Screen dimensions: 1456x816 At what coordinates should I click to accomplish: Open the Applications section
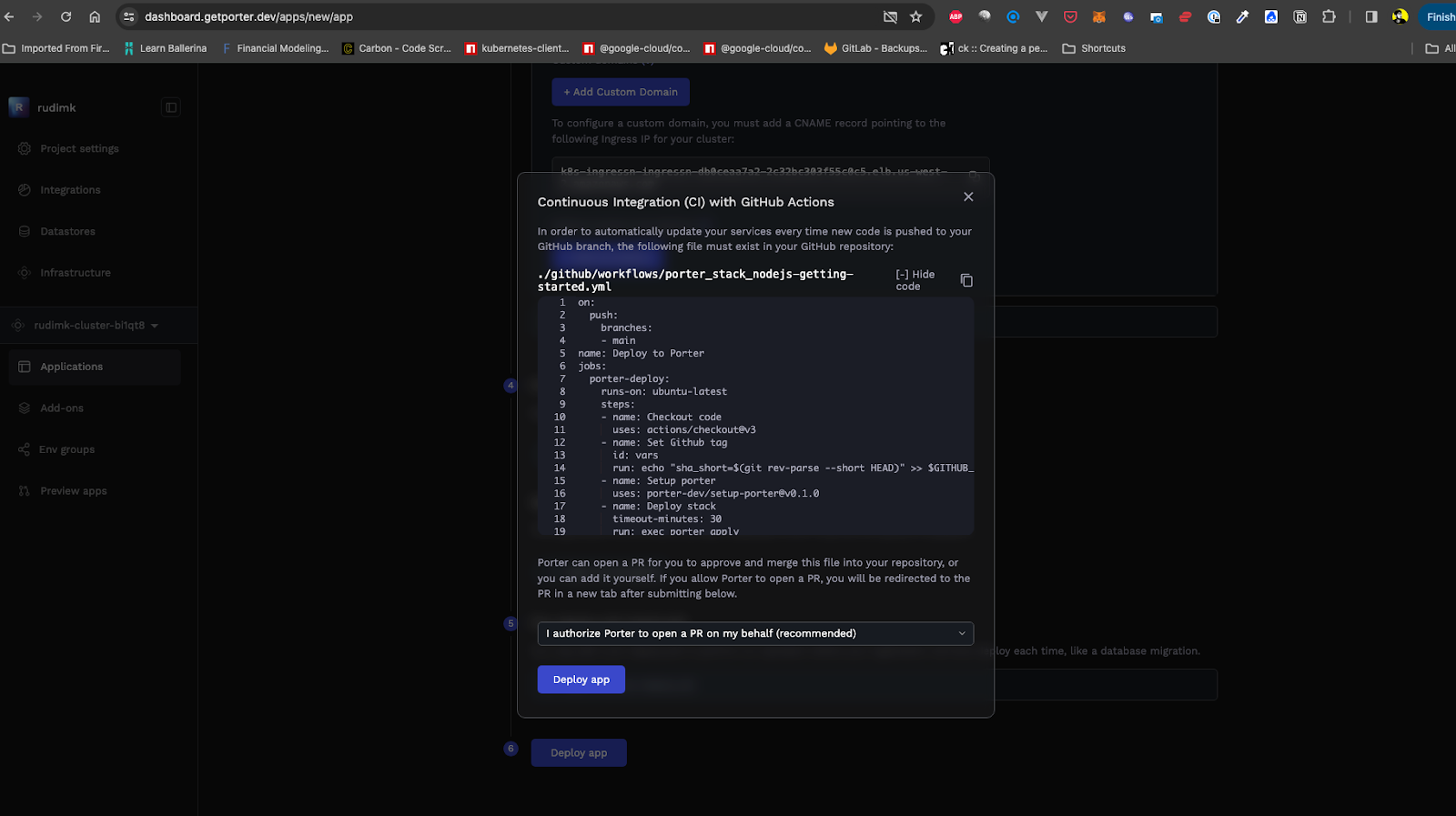pos(95,367)
